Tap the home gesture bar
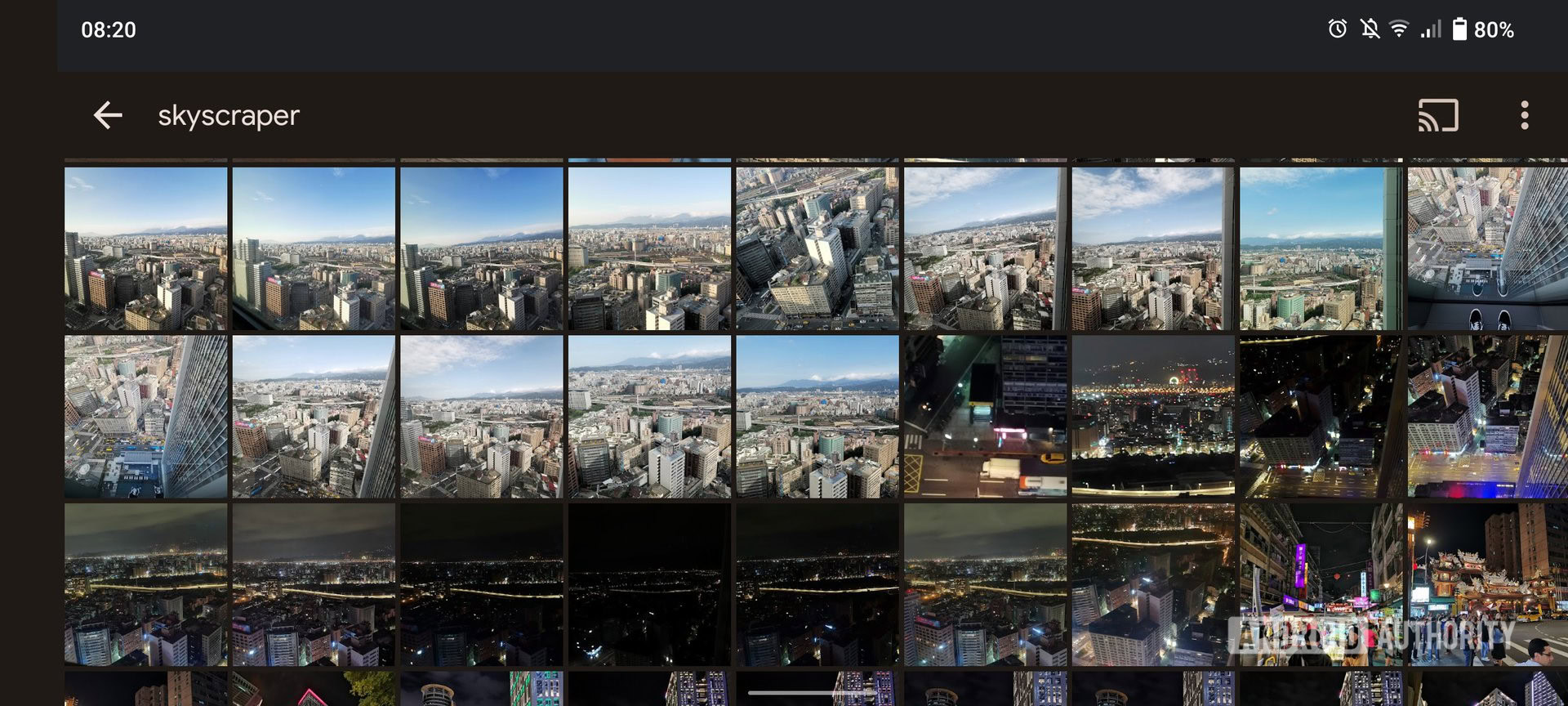Image resolution: width=1568 pixels, height=706 pixels. click(x=813, y=693)
